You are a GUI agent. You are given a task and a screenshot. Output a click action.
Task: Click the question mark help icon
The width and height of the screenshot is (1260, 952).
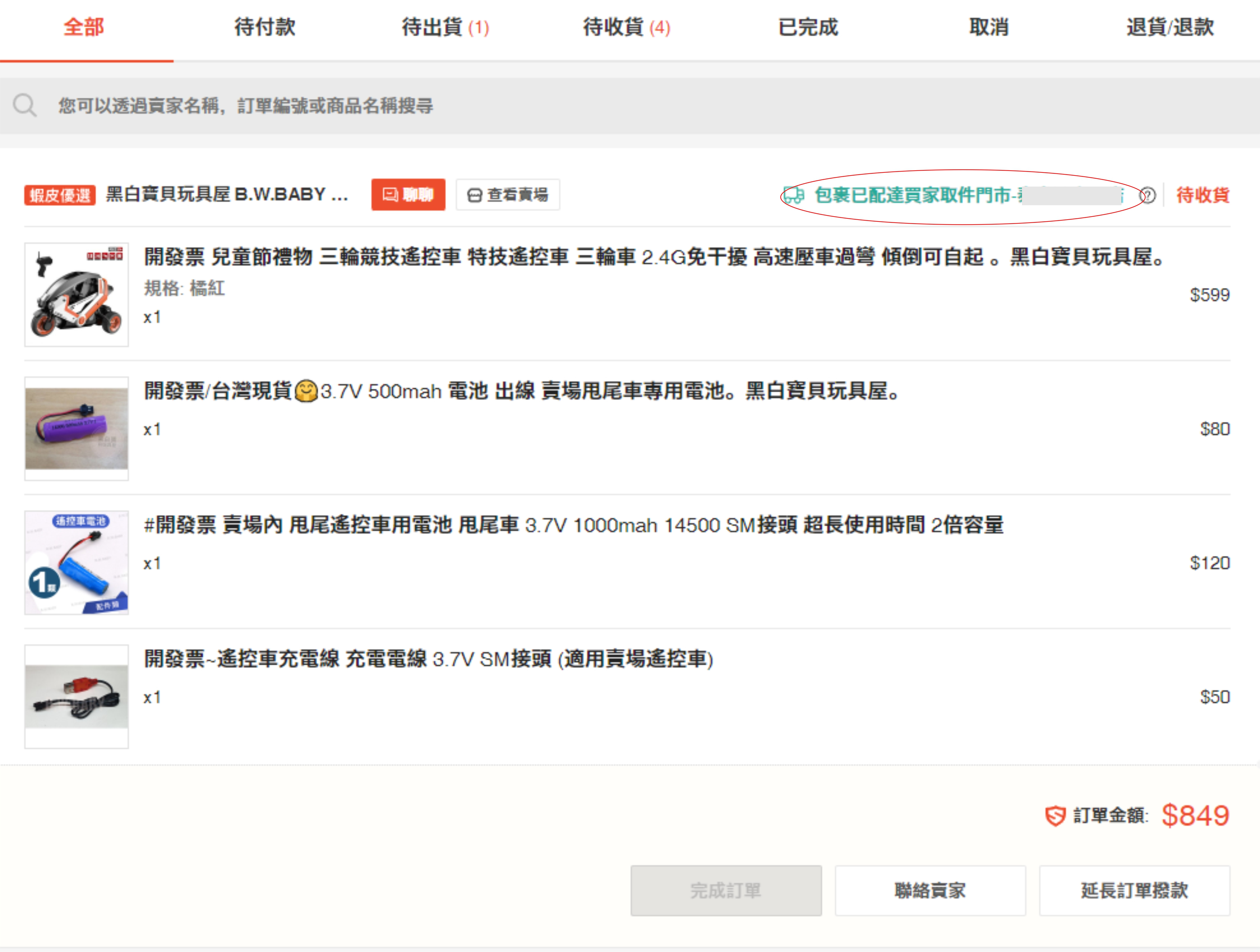point(1147,195)
